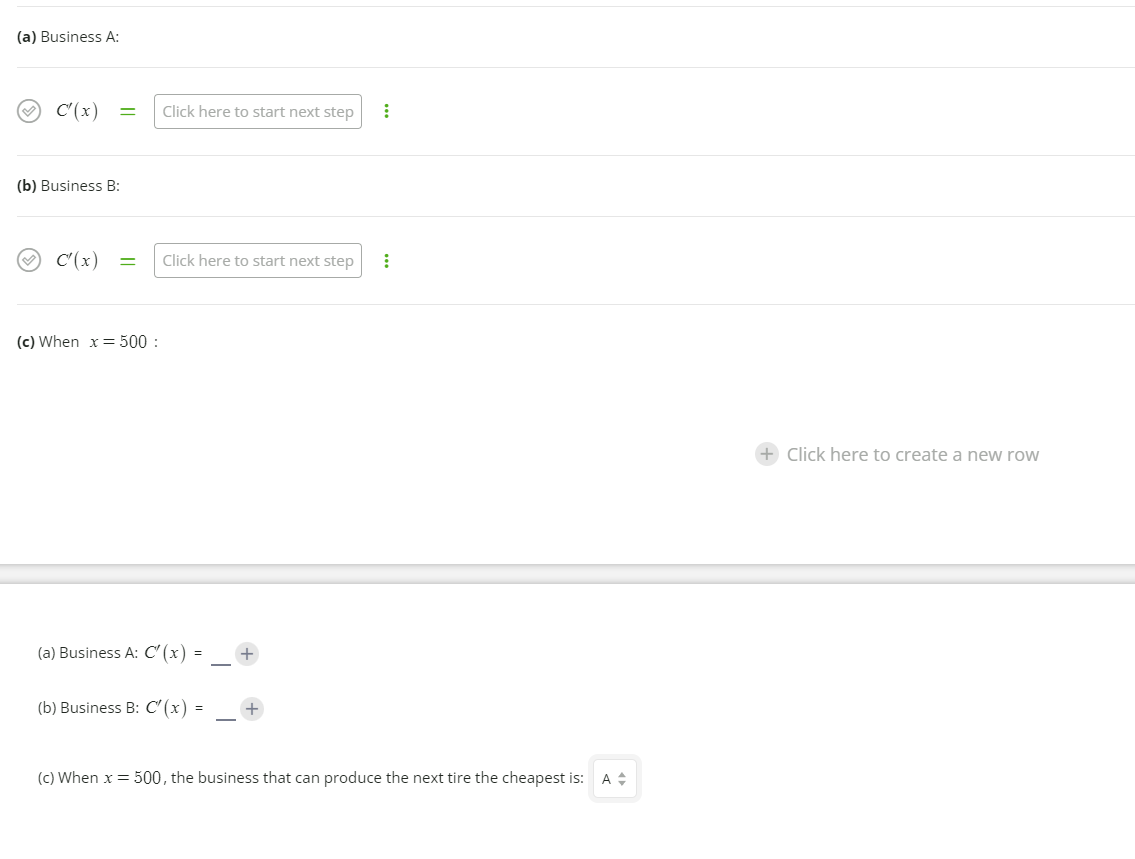The image size is (1135, 859).
Task: Click the green equals sign in part (a)
Action: (127, 111)
